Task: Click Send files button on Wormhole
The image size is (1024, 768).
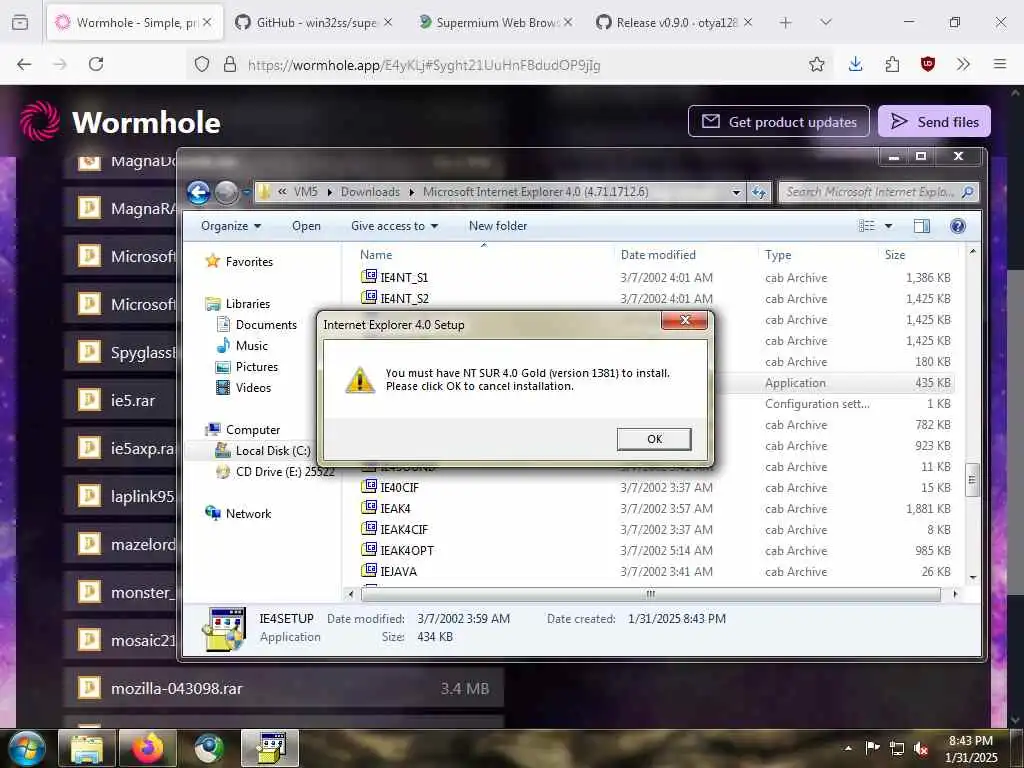Action: point(934,121)
